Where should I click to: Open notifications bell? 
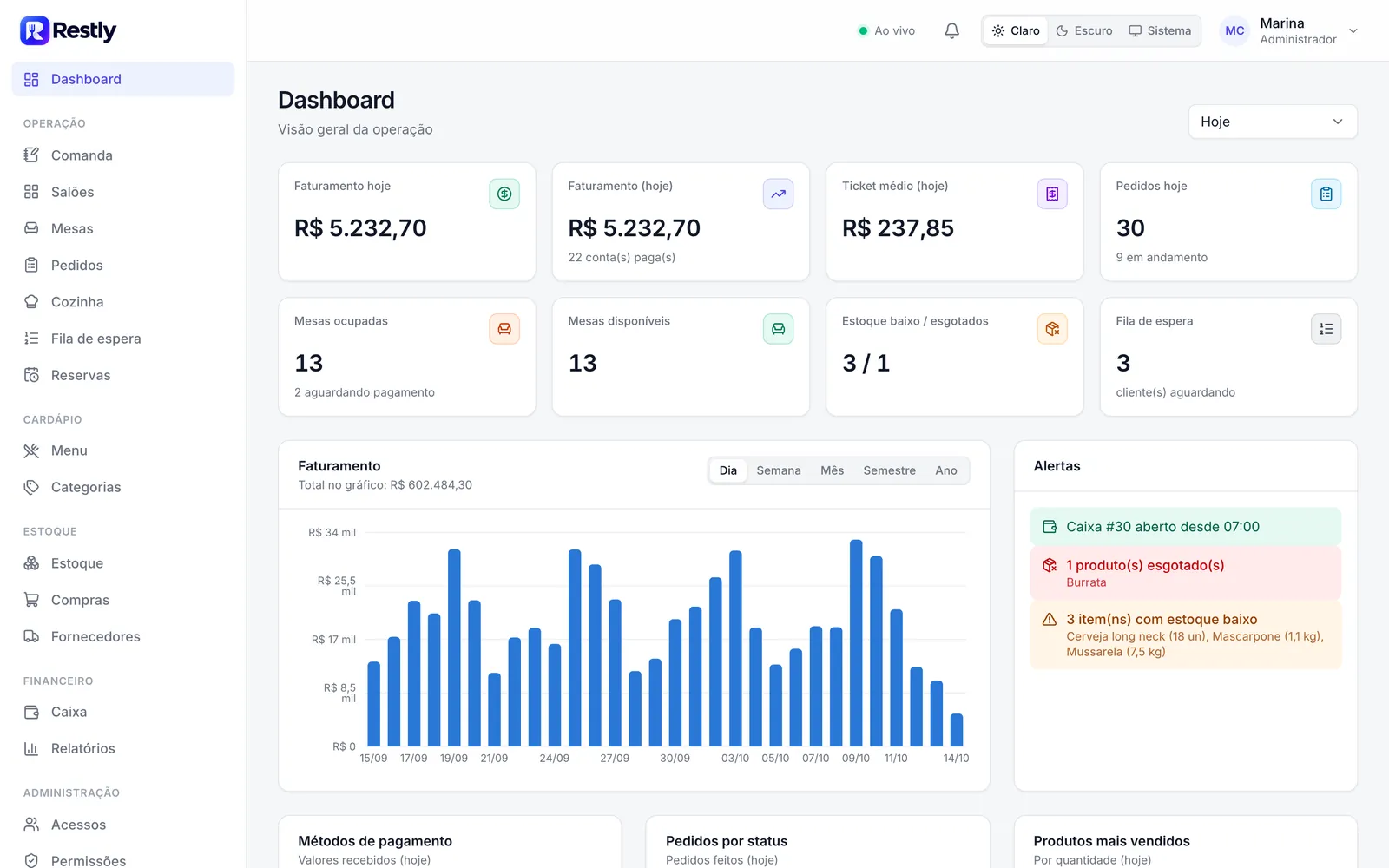click(x=951, y=30)
